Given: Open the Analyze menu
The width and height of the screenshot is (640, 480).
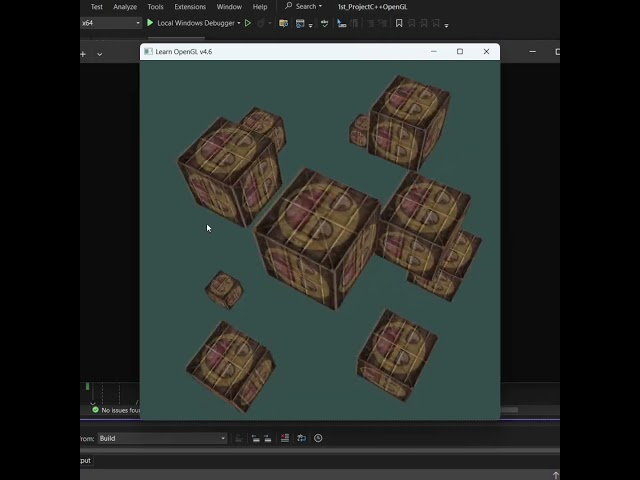Looking at the screenshot, I should pos(125,7).
